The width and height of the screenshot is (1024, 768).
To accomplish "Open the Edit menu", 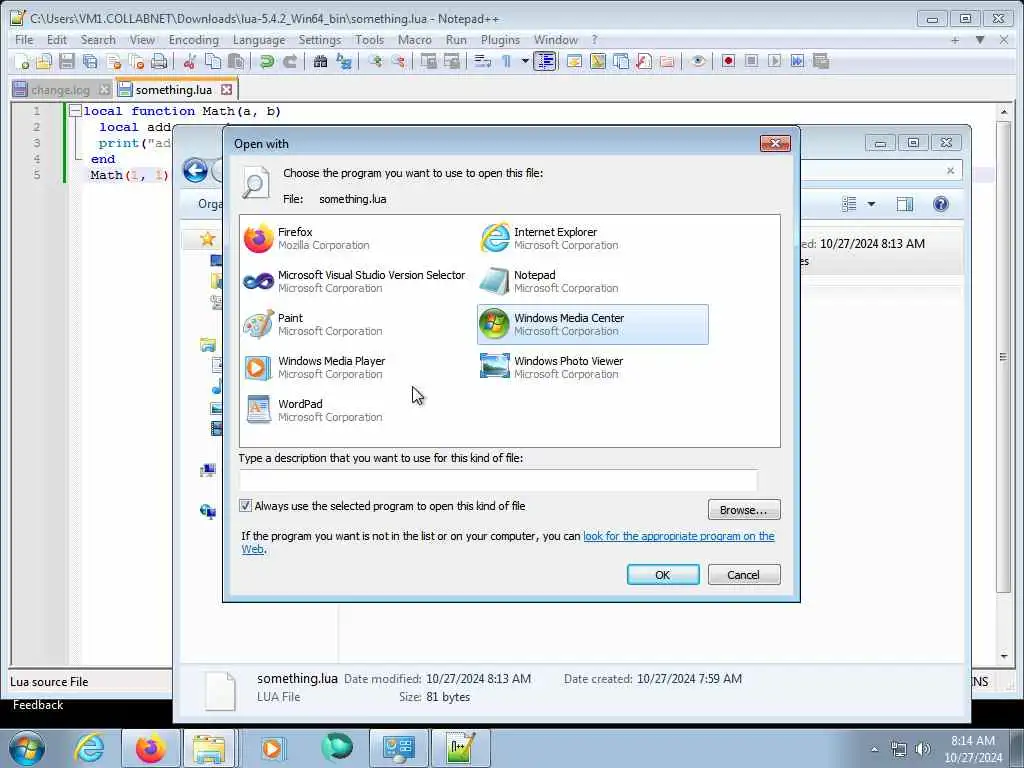I will (x=57, y=40).
